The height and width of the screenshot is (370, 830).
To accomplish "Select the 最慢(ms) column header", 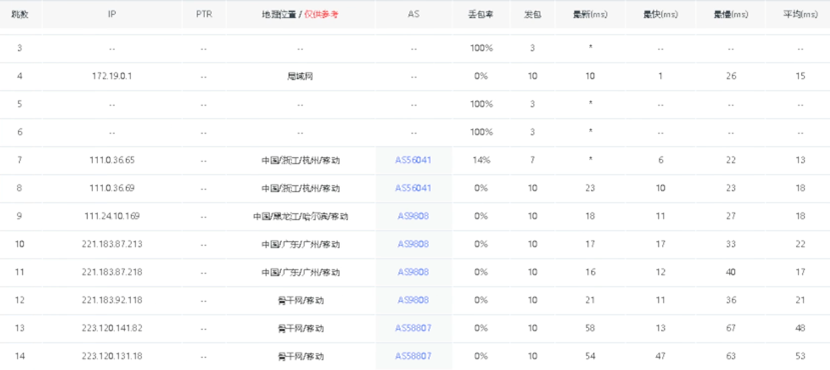I will coord(731,15).
